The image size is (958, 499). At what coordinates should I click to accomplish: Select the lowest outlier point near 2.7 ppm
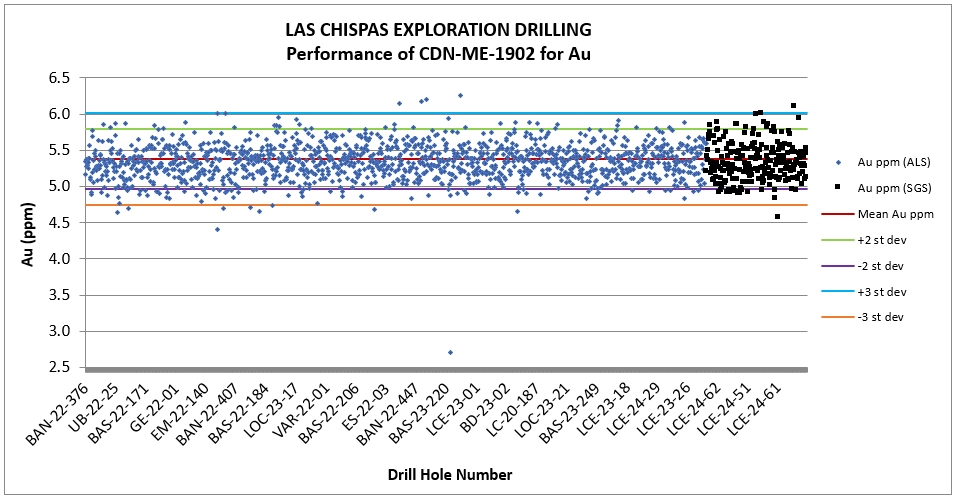pyautogui.click(x=450, y=352)
